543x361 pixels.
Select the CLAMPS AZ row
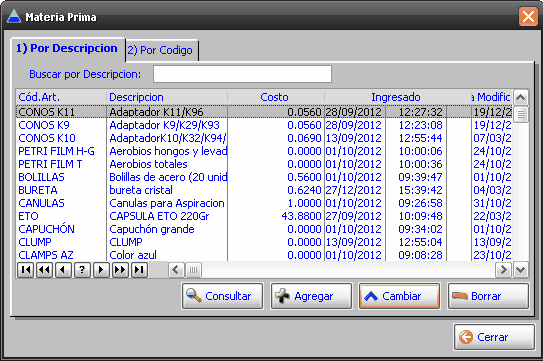pyautogui.click(x=264, y=255)
